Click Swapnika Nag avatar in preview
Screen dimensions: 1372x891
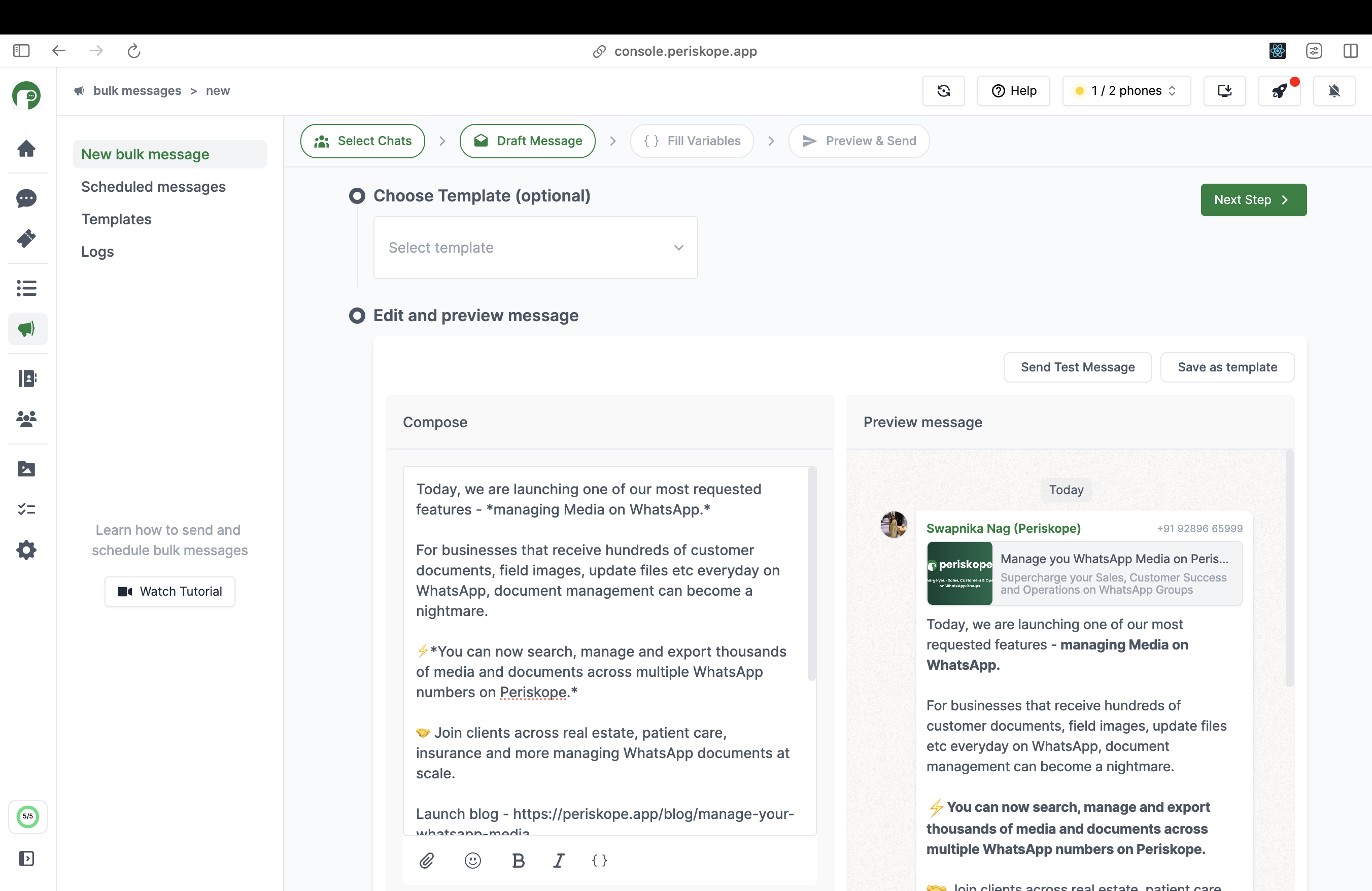tap(894, 525)
